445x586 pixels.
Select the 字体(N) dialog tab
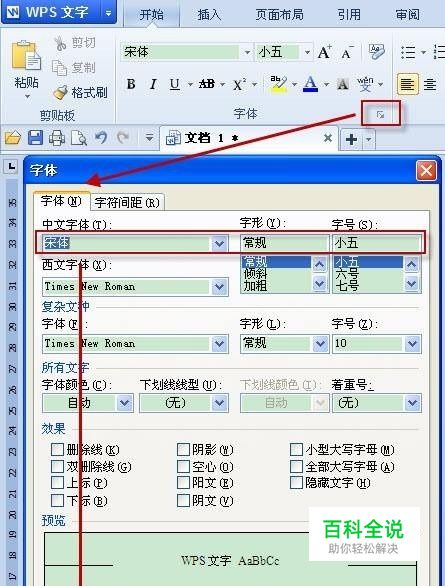click(61, 201)
